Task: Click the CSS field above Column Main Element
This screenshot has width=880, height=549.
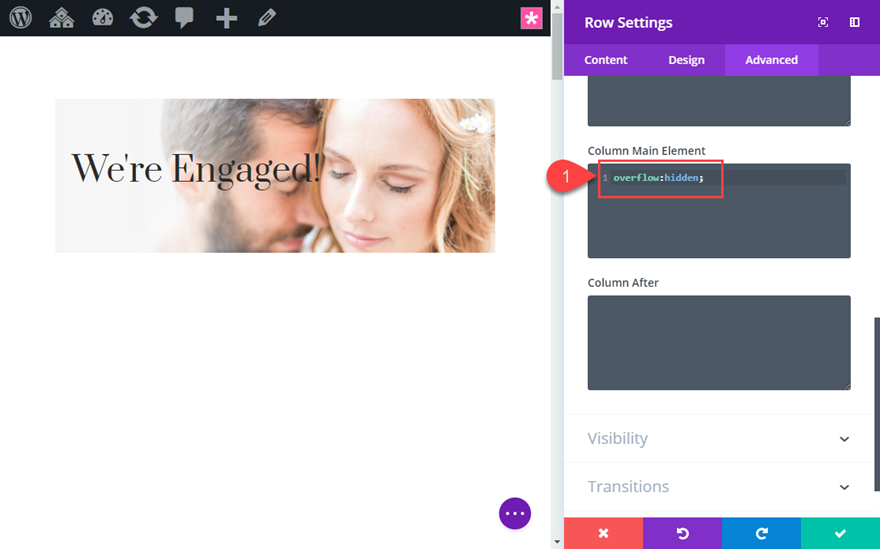Action: (x=719, y=101)
